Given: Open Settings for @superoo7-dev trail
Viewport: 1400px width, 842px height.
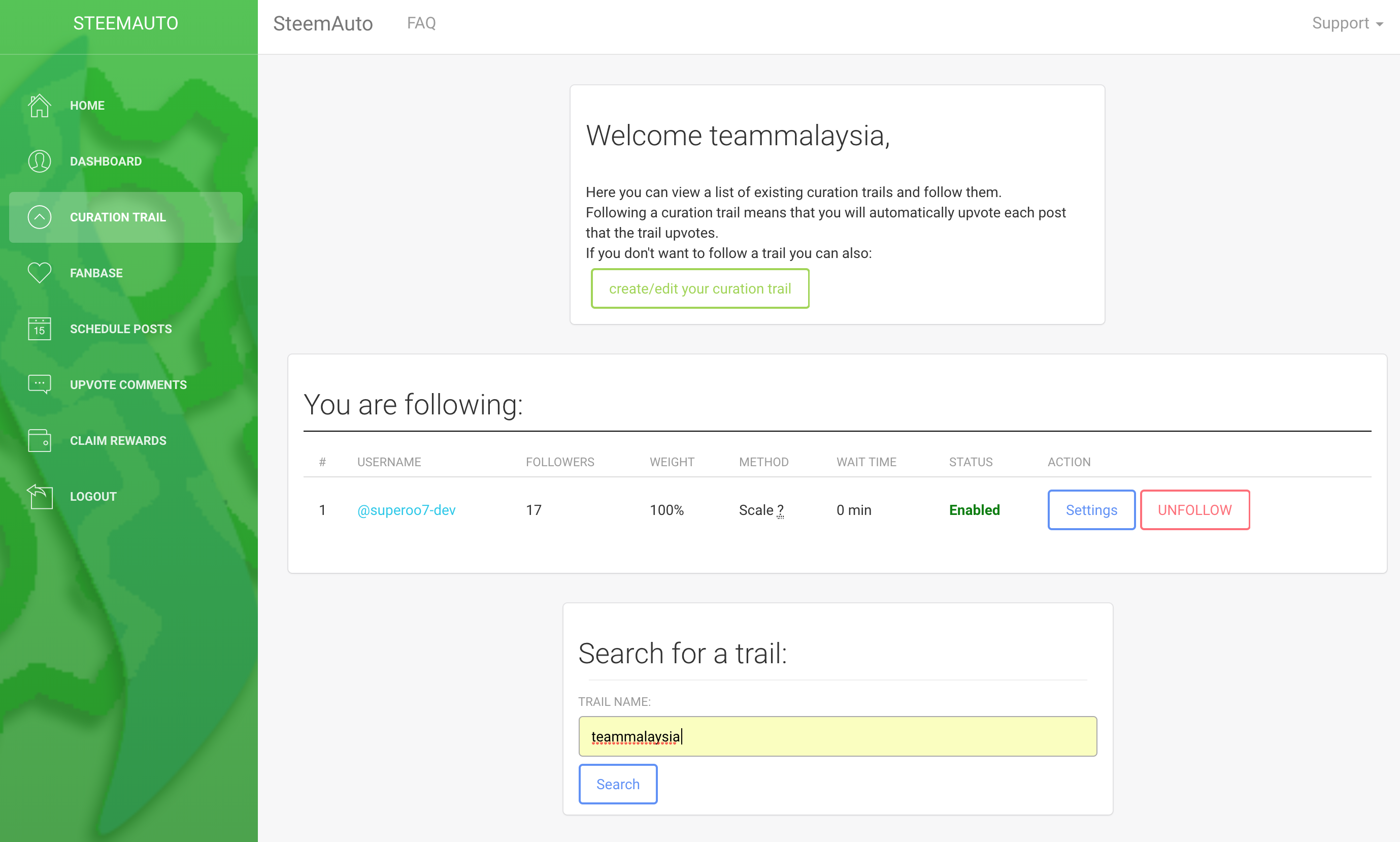Looking at the screenshot, I should 1091,510.
